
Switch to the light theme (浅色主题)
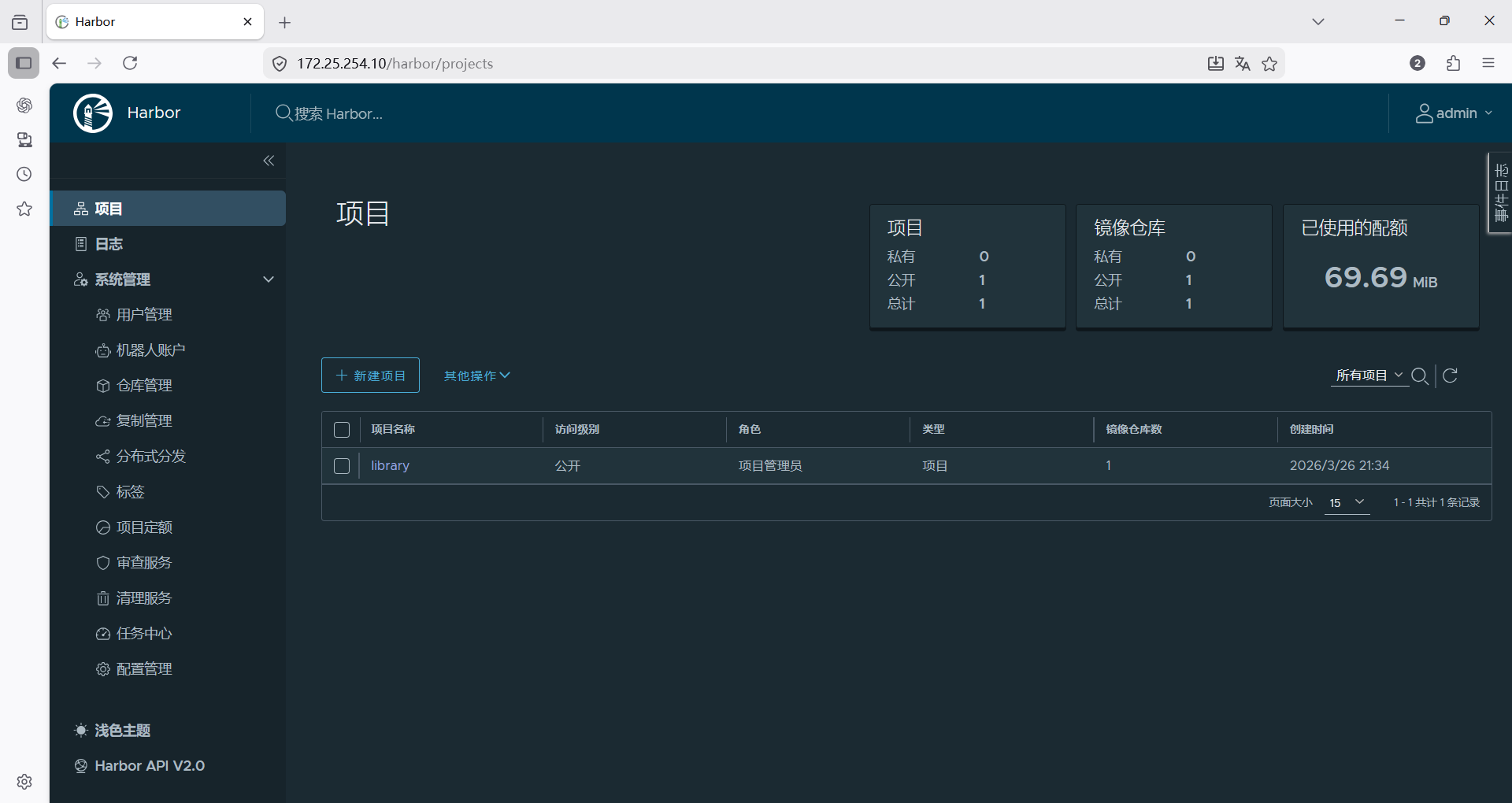pyautogui.click(x=113, y=731)
